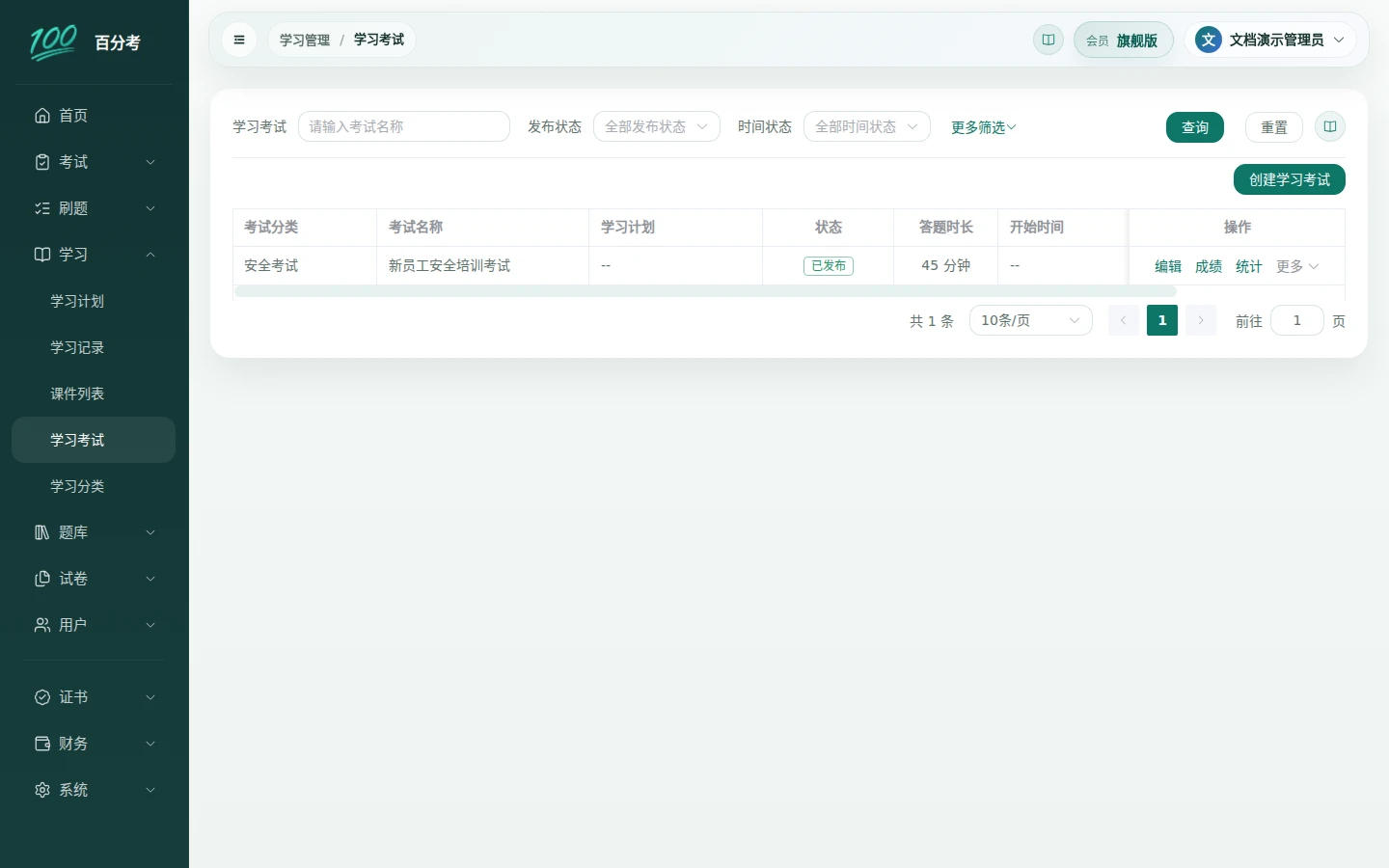Click the 财务 wallet icon
Image resolution: width=1389 pixels, height=868 pixels.
point(42,744)
